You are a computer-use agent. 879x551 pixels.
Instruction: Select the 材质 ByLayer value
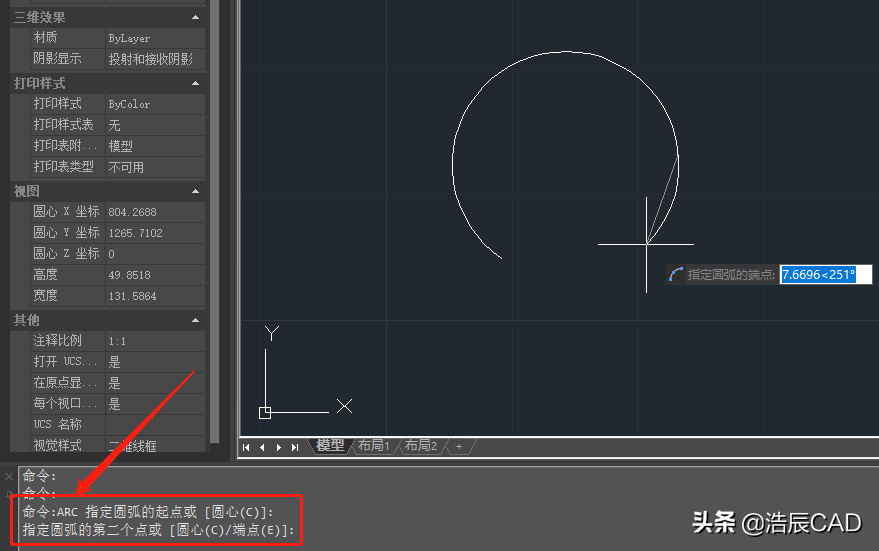point(155,38)
